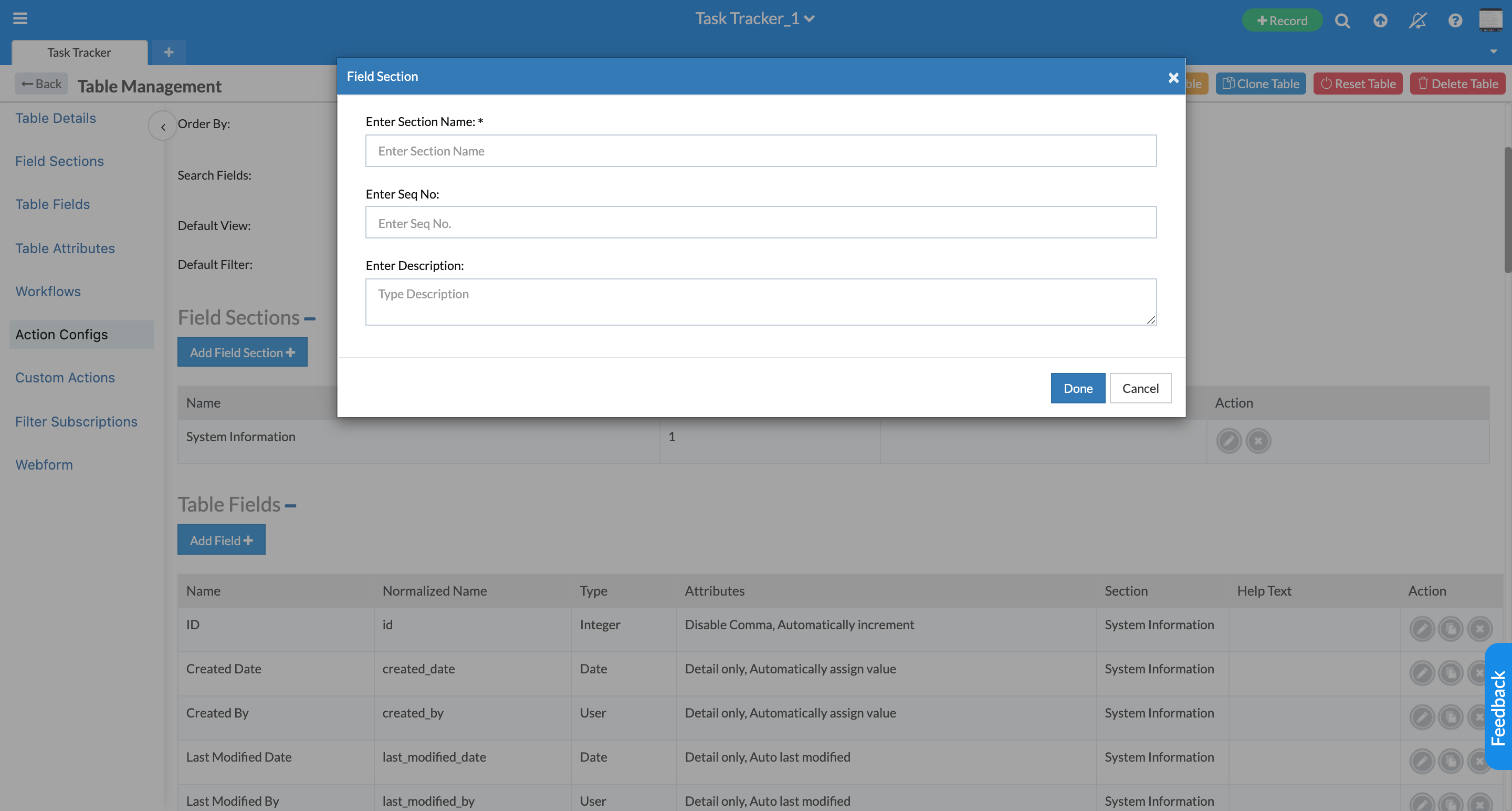Collapse the Table Fields heading
Viewport: 1512px width, 811px height.
pyautogui.click(x=290, y=506)
